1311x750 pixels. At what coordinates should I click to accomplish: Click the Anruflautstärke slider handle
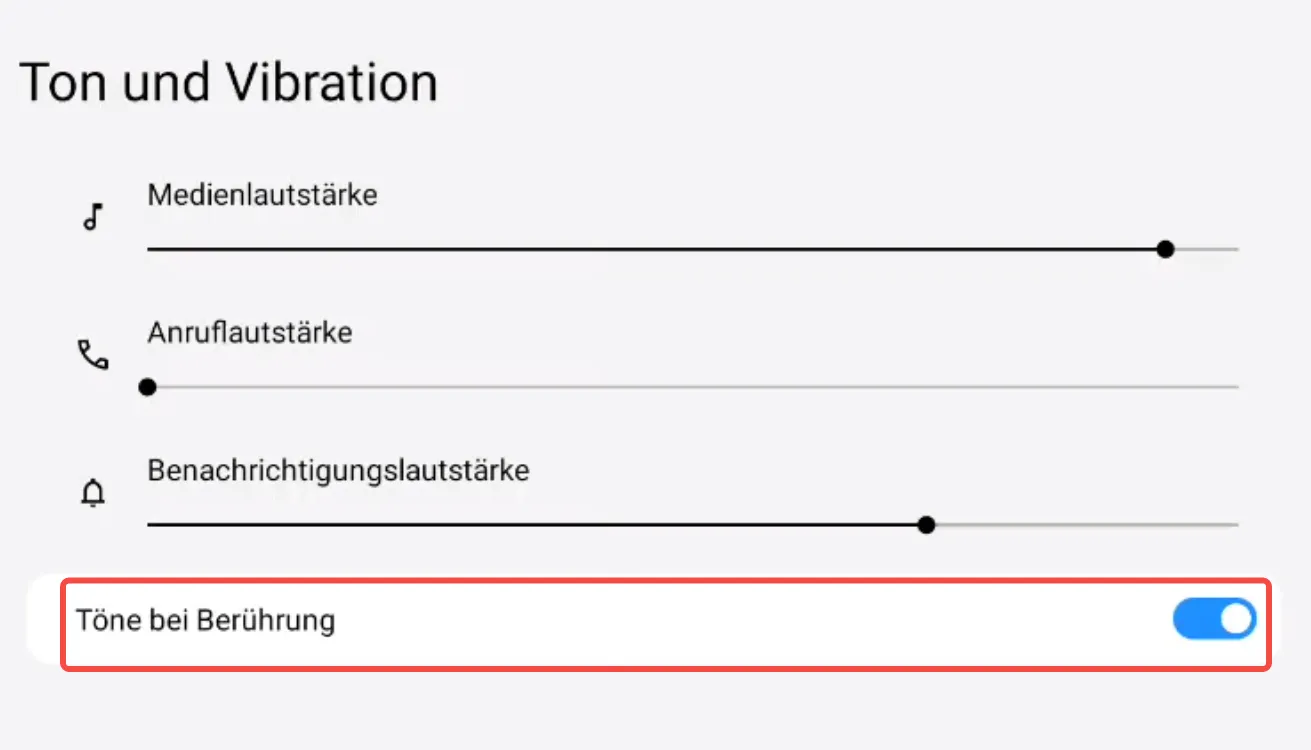pyautogui.click(x=148, y=387)
